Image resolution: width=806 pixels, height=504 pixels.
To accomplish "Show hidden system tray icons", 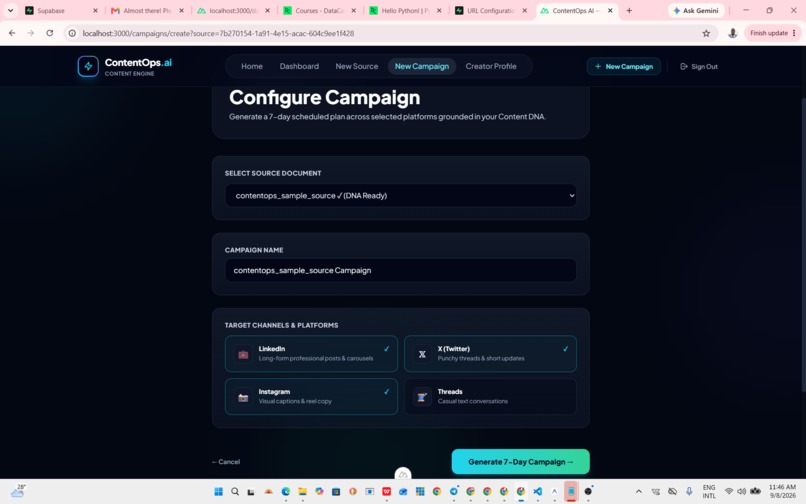I will point(638,492).
